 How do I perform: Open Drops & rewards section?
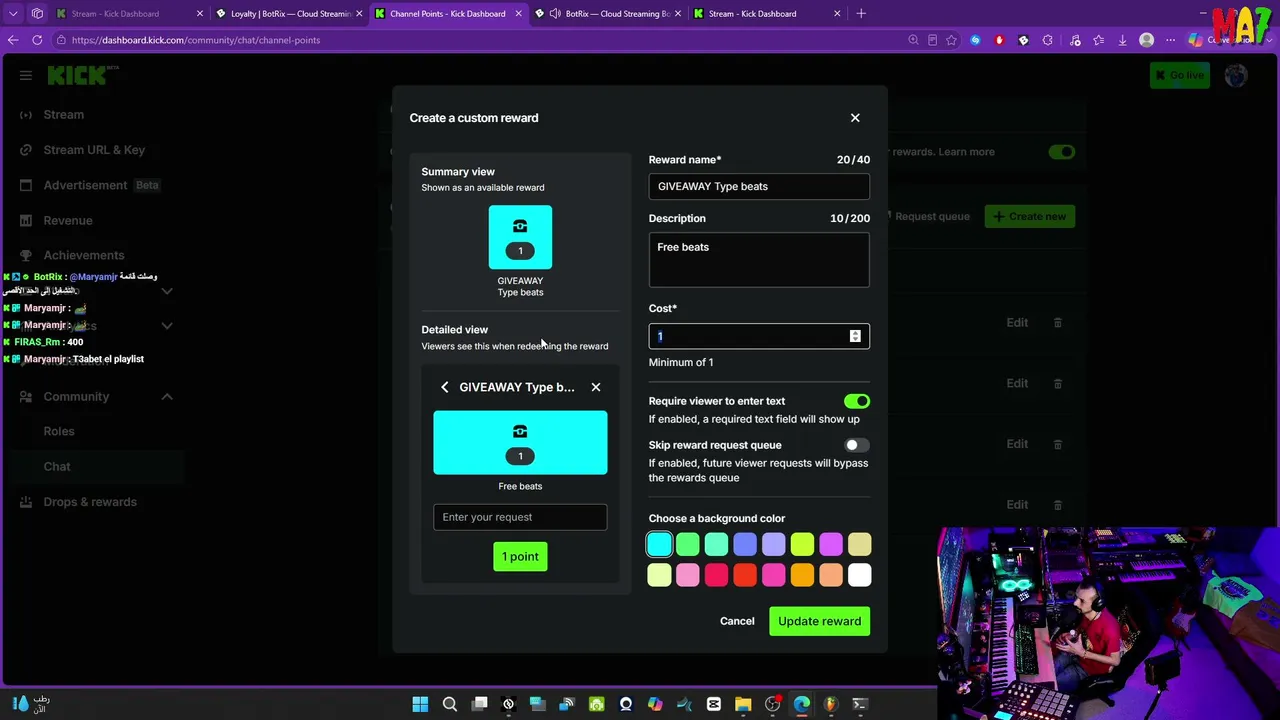click(x=90, y=502)
